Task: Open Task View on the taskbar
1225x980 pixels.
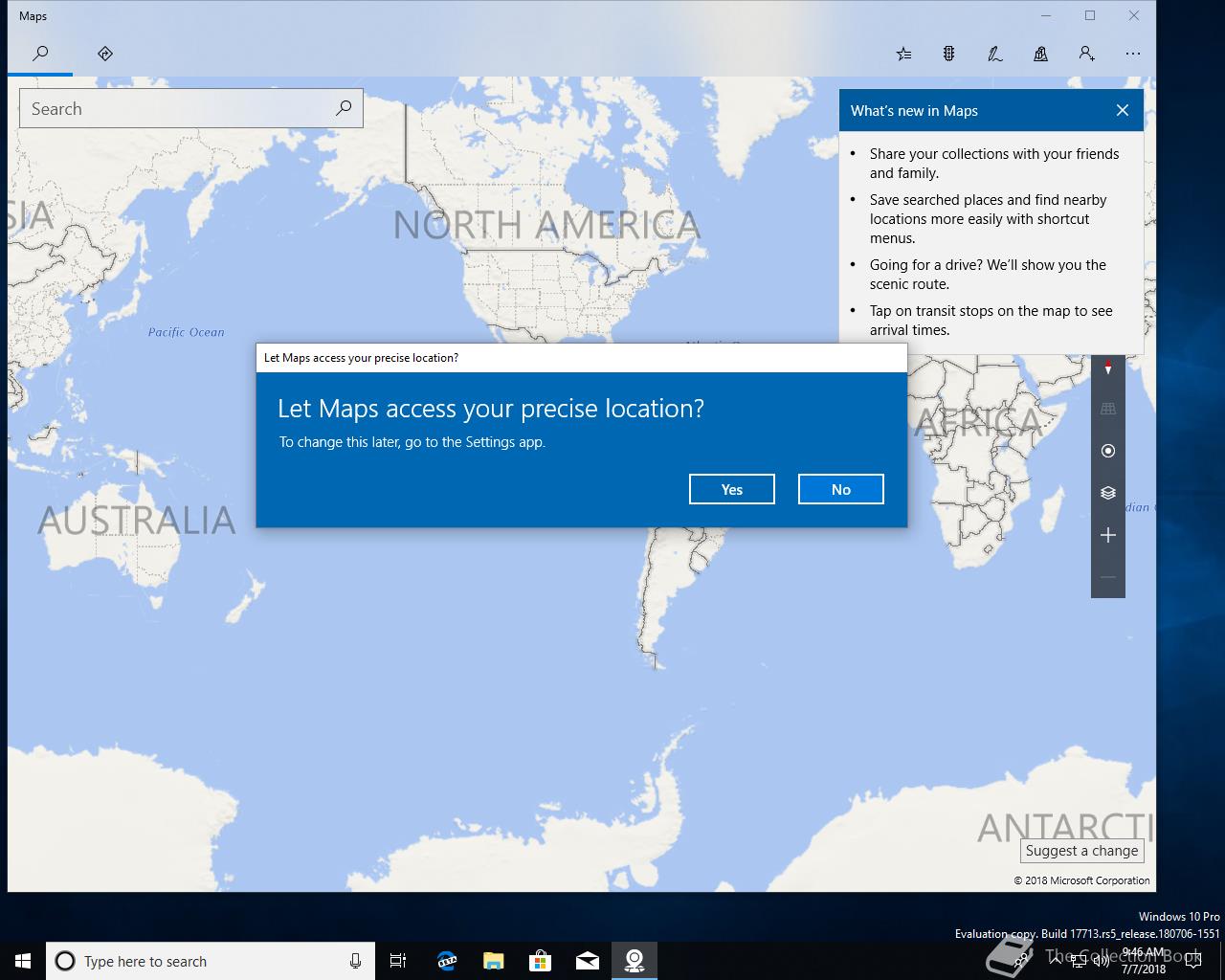Action: (x=398, y=961)
